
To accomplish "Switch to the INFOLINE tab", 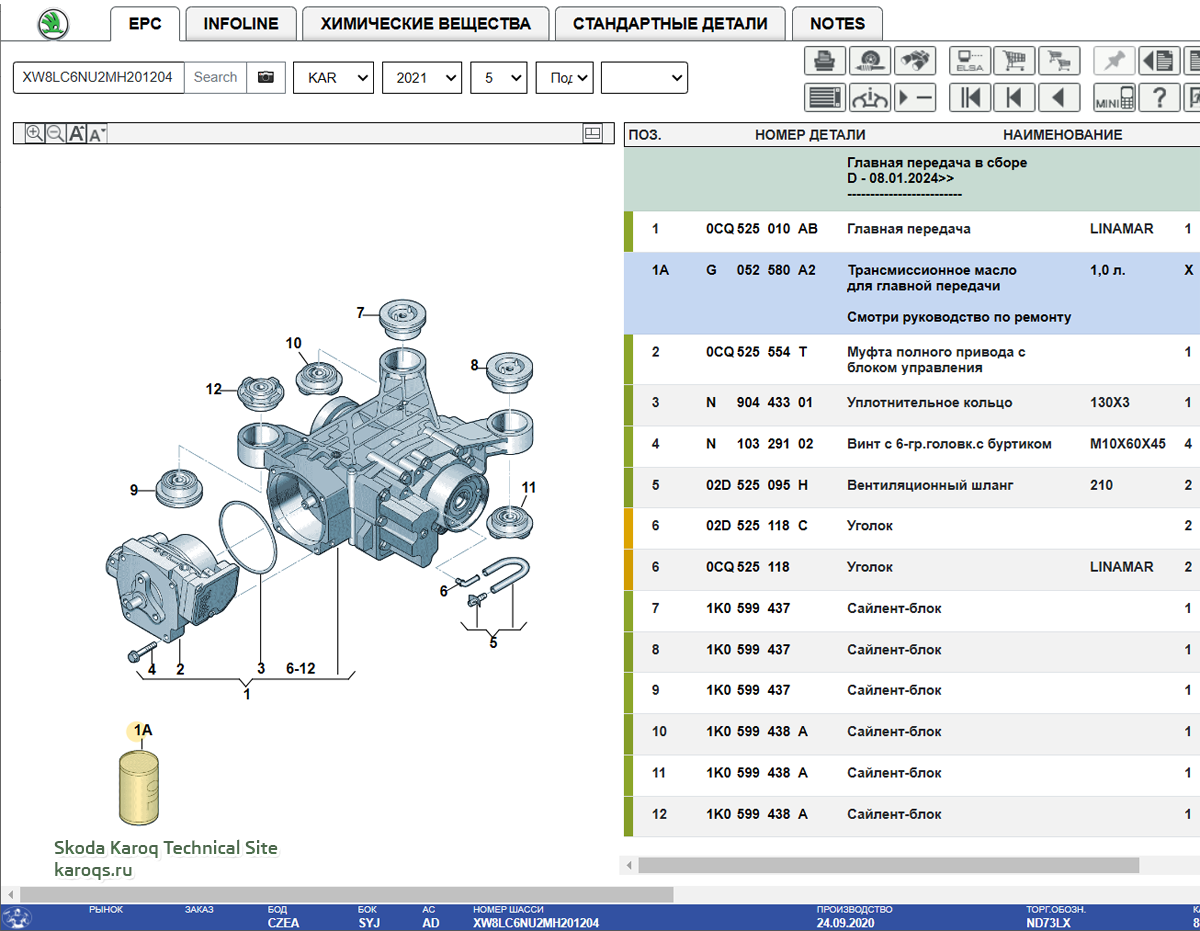I will point(241,23).
